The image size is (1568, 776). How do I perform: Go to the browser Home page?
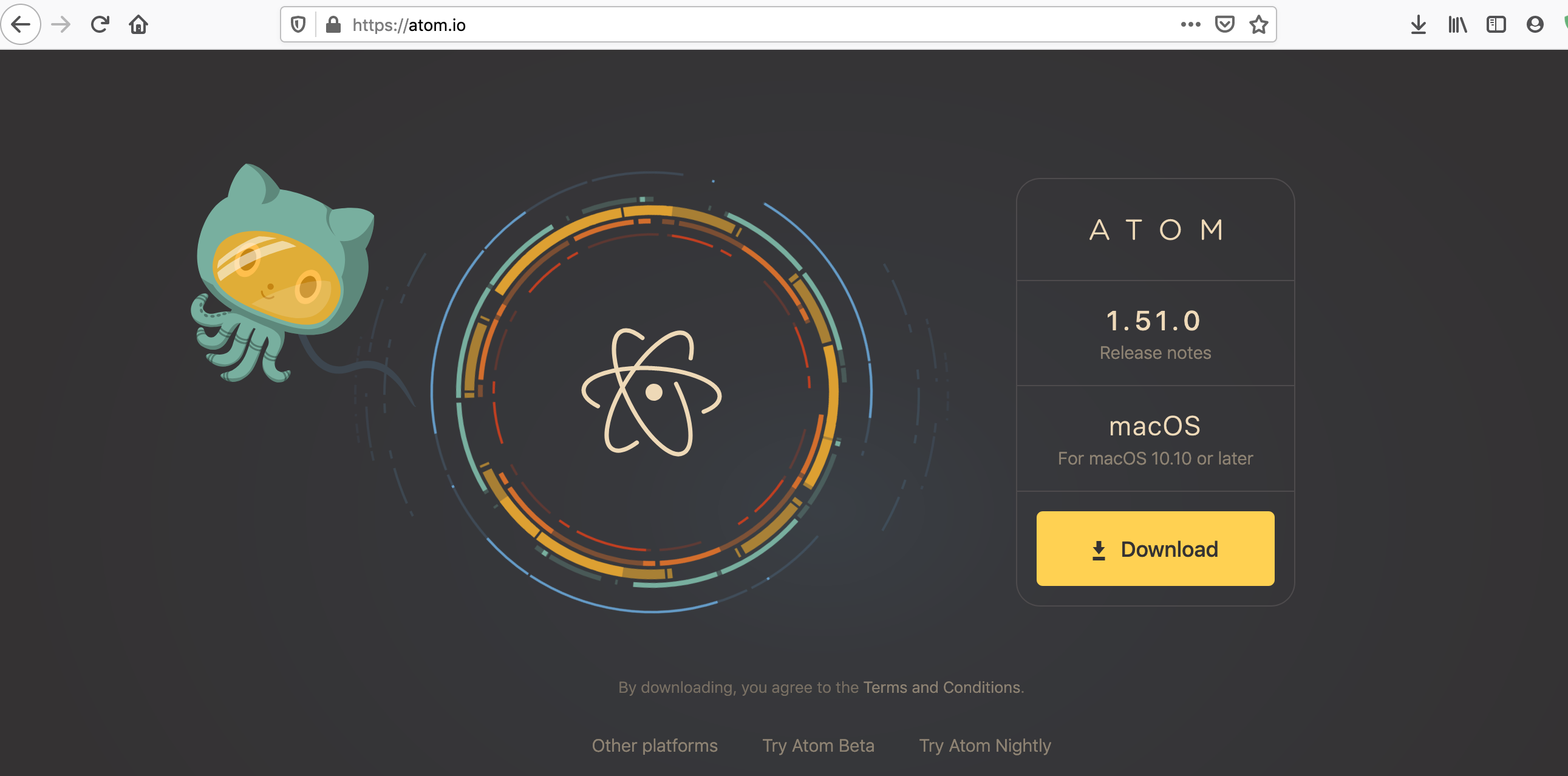tap(139, 24)
